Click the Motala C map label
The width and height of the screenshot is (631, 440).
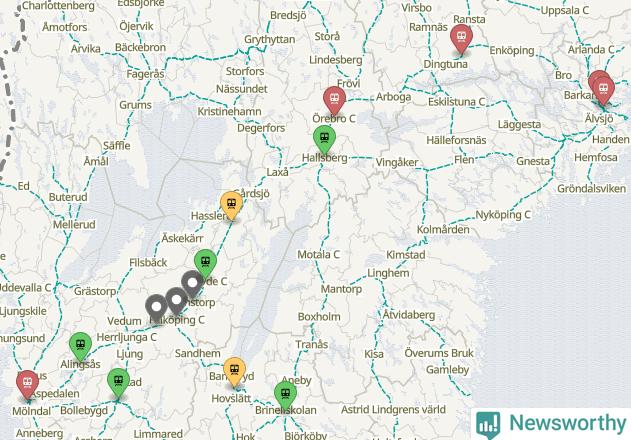point(318,254)
